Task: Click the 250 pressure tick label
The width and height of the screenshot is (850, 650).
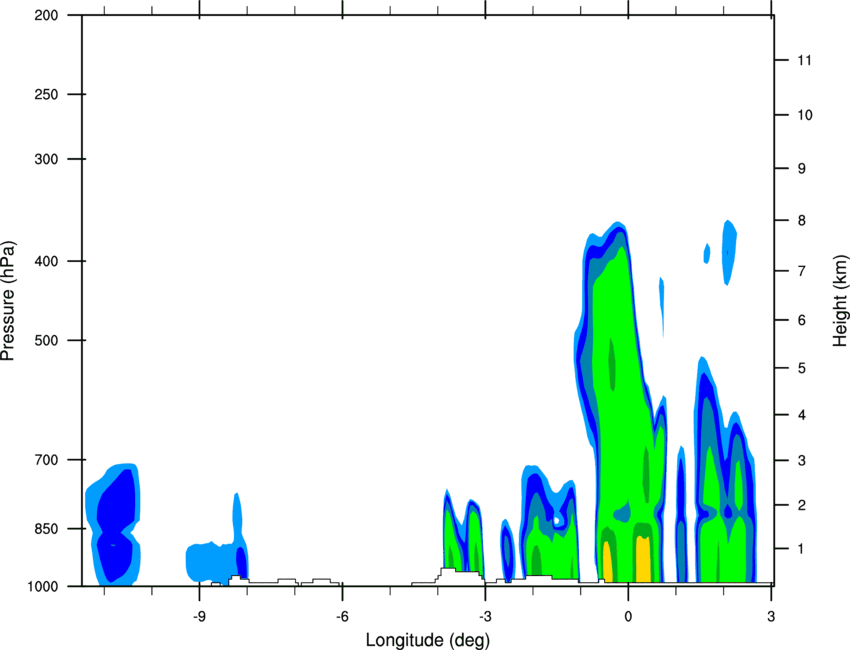Action: click(x=46, y=94)
